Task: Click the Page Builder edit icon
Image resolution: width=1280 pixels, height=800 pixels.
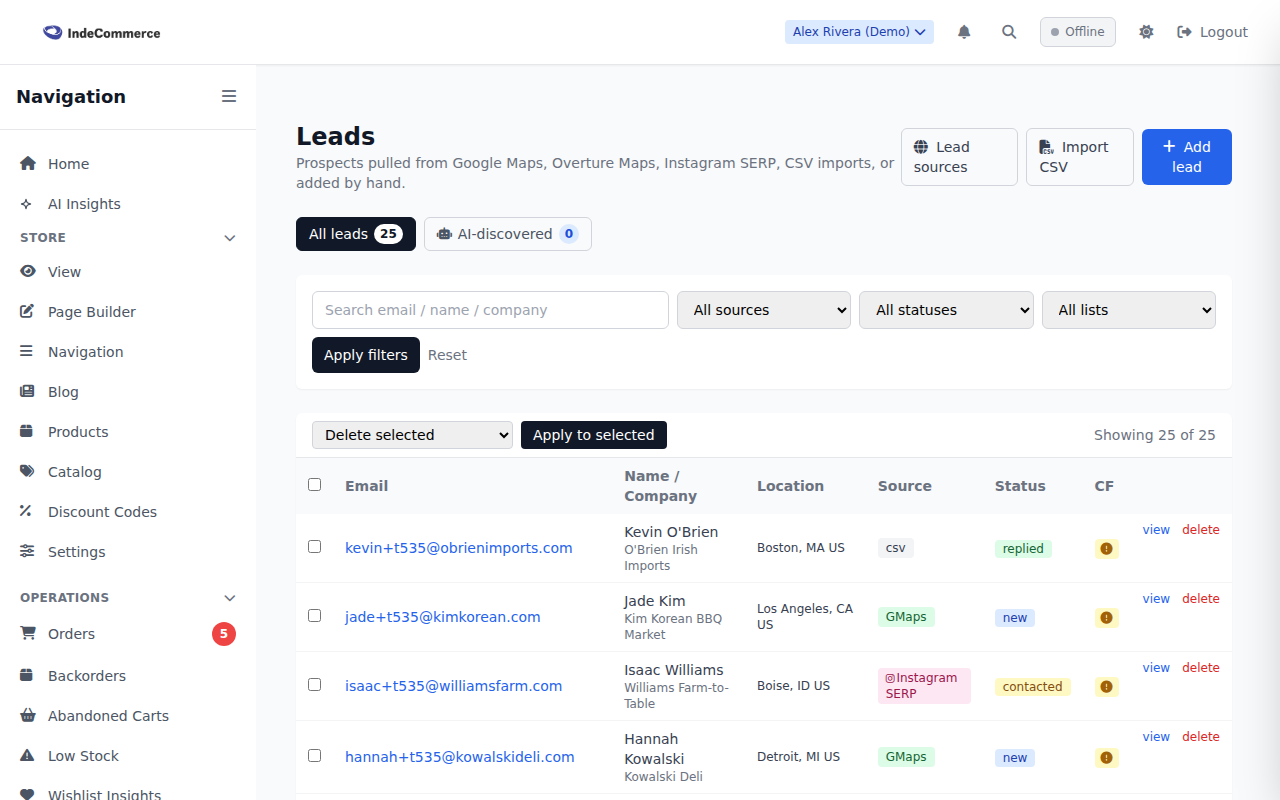Action: (x=28, y=311)
